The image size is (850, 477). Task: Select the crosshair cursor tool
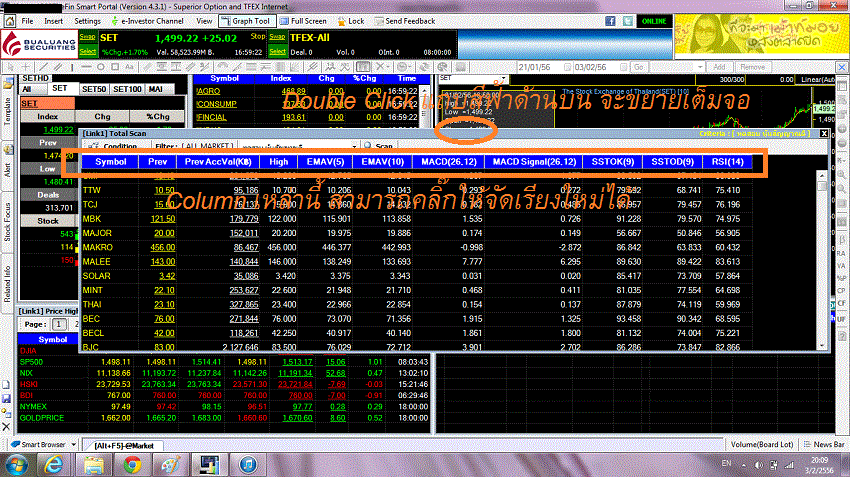click(x=25, y=67)
